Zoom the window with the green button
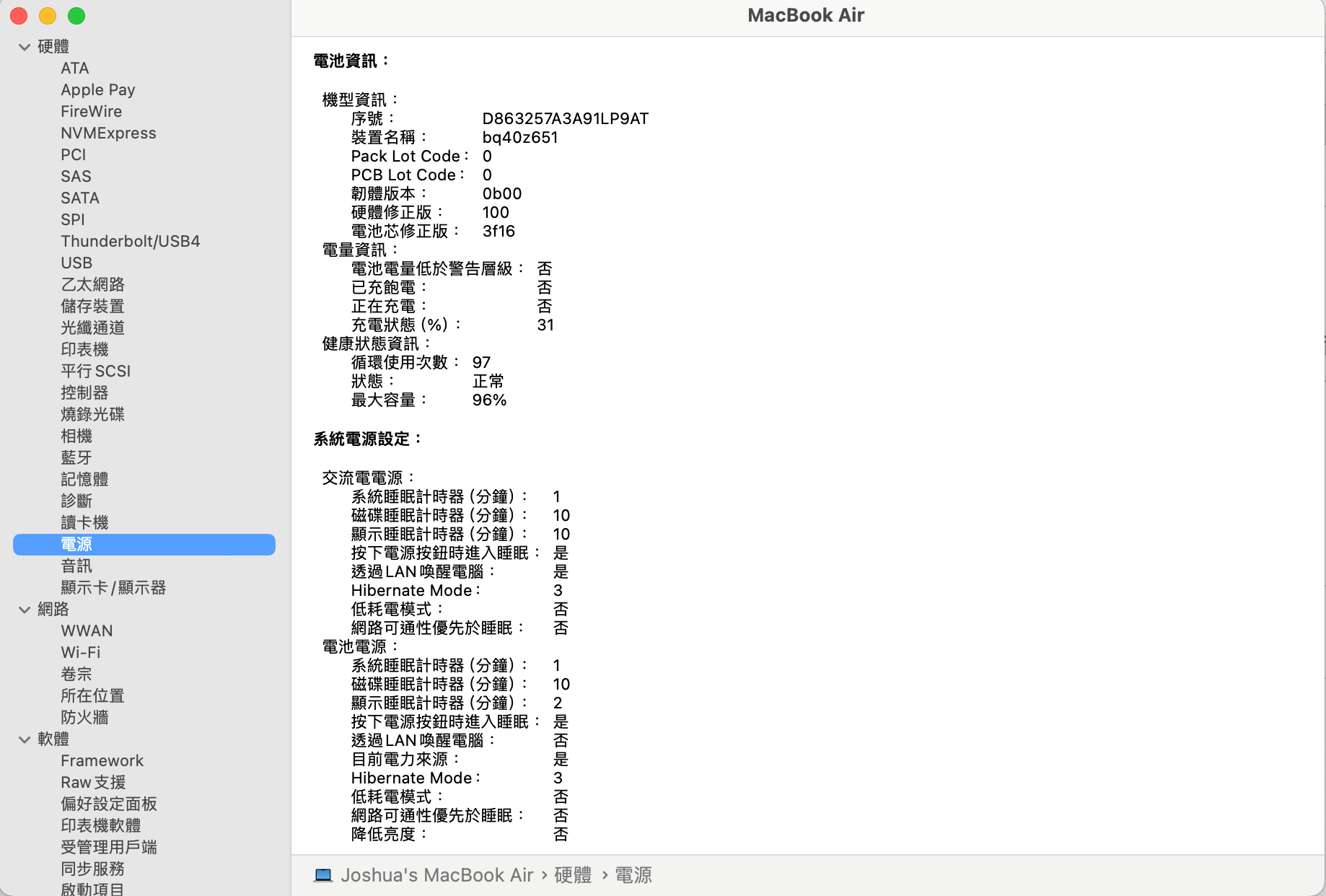1326x896 pixels. [76, 16]
